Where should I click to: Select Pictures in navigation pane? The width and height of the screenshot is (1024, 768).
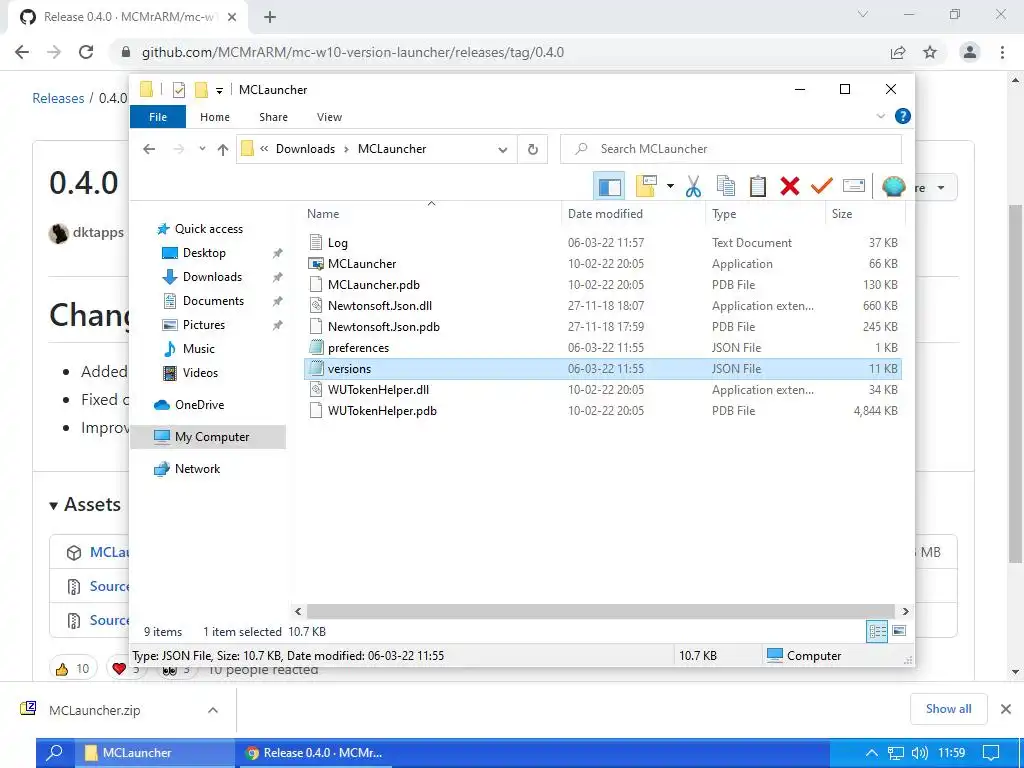203,325
